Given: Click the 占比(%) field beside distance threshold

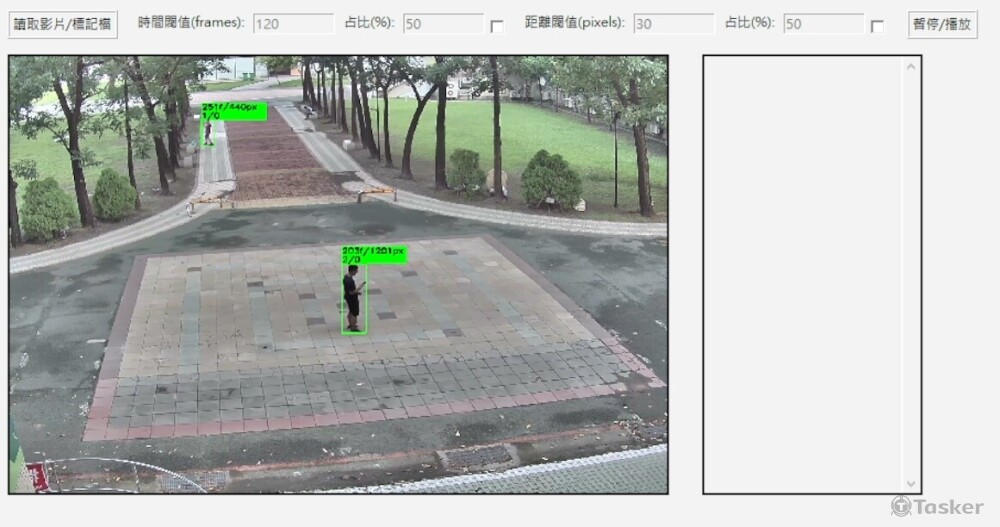Looking at the screenshot, I should (823, 24).
